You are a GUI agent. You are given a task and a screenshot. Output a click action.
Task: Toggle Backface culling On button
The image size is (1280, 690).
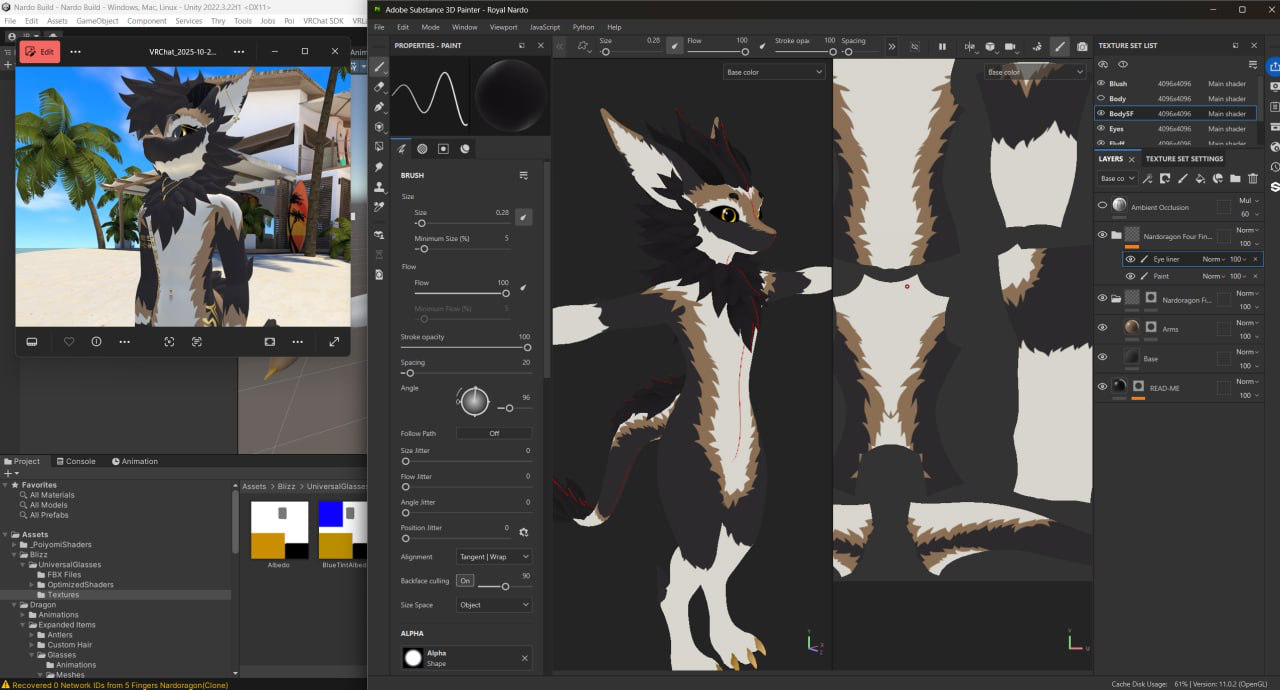tap(465, 580)
